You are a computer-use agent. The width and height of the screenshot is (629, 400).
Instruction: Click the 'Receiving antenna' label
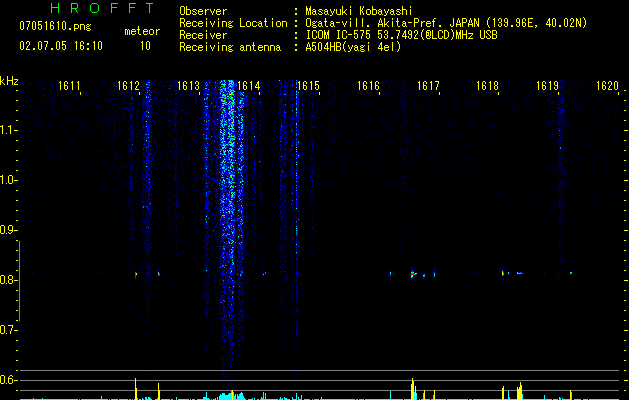230,47
